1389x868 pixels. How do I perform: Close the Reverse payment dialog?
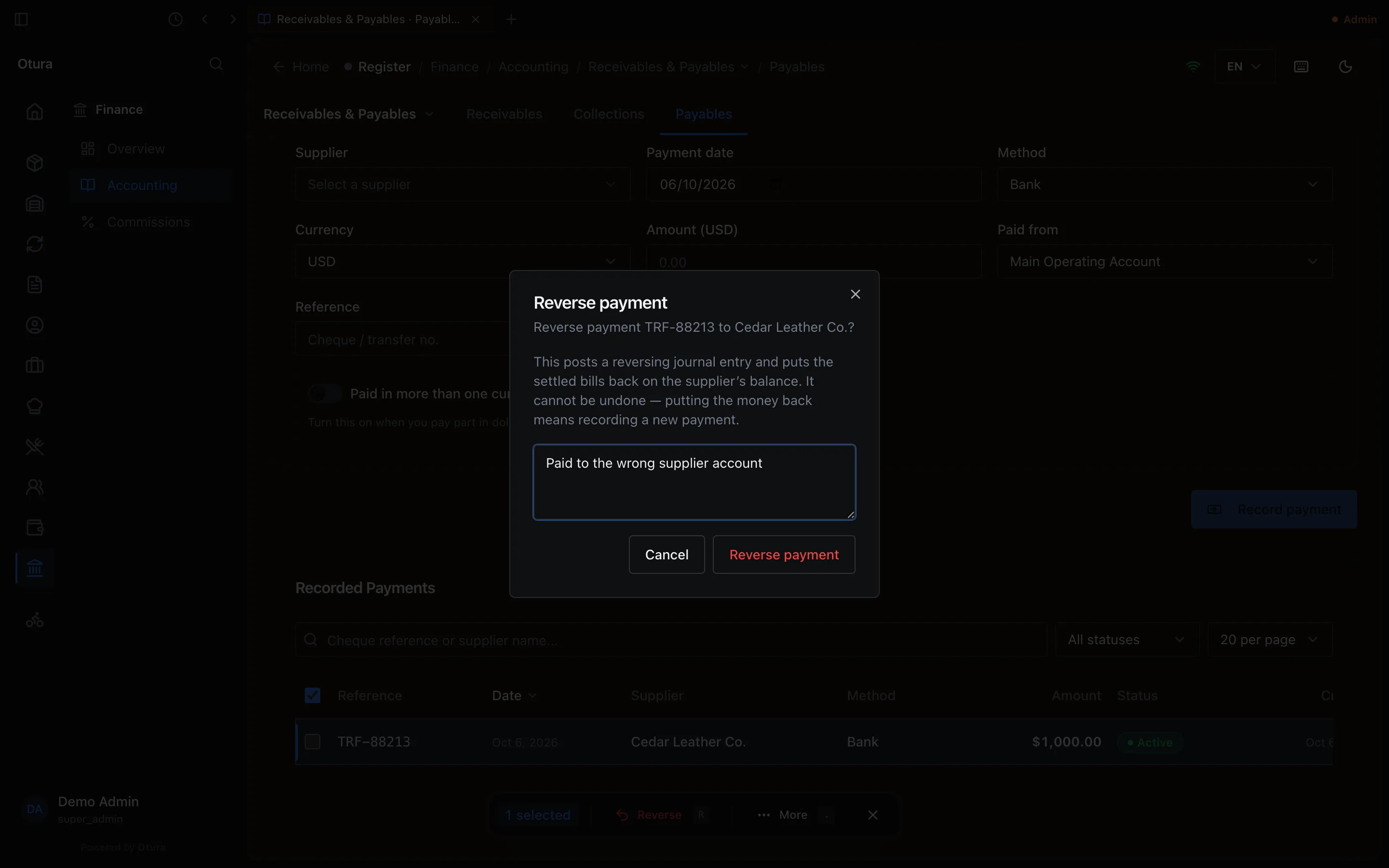coord(855,294)
